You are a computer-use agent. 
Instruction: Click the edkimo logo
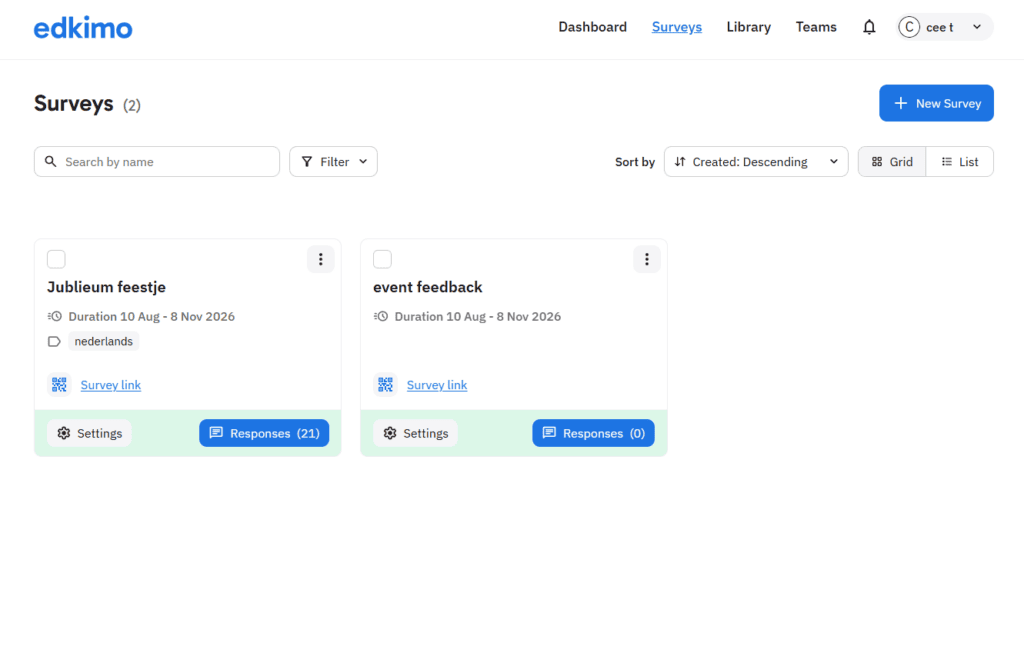tap(83, 27)
